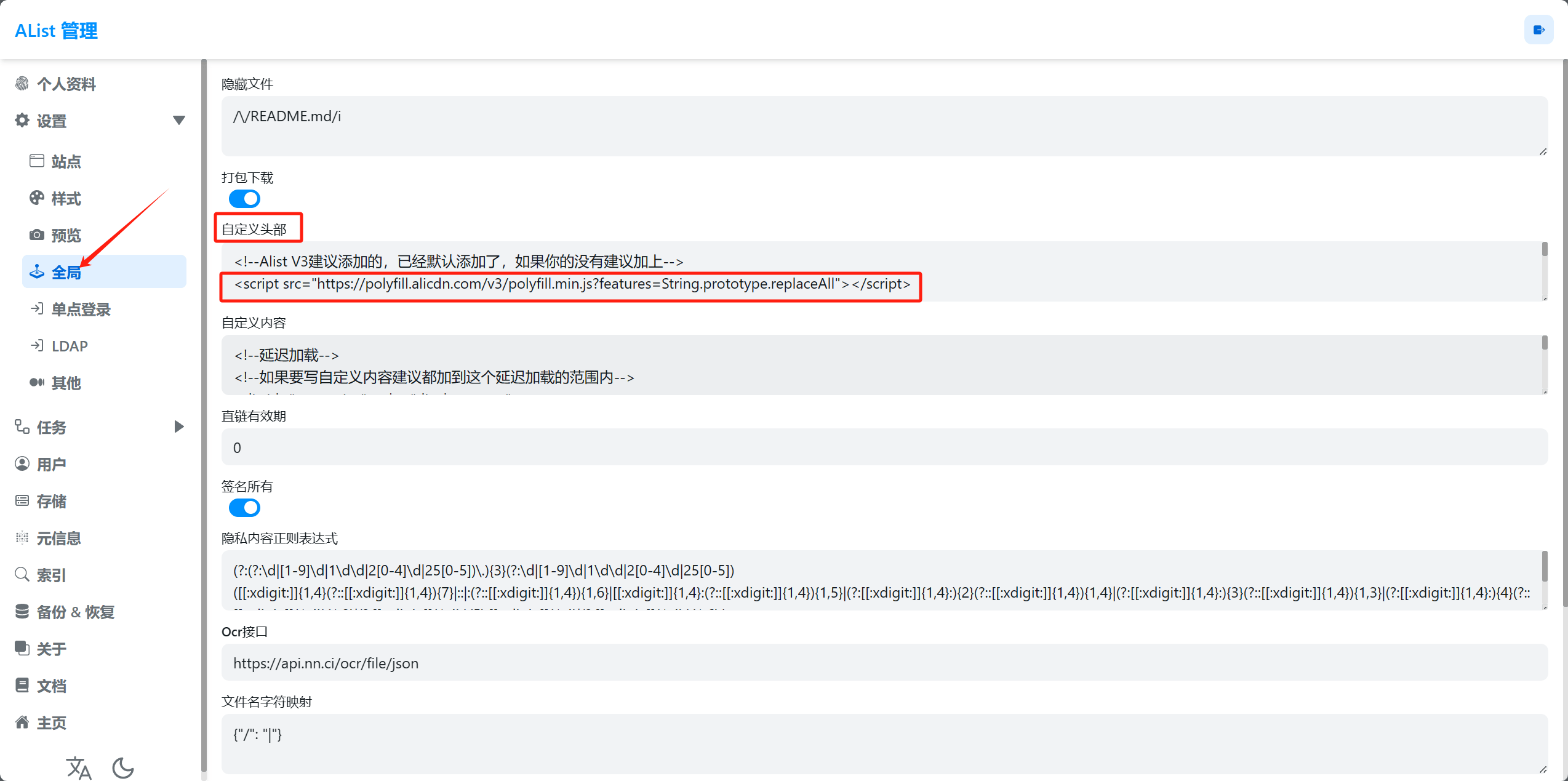Expand the 任务 submenu arrow
1568x781 pixels.
click(179, 427)
